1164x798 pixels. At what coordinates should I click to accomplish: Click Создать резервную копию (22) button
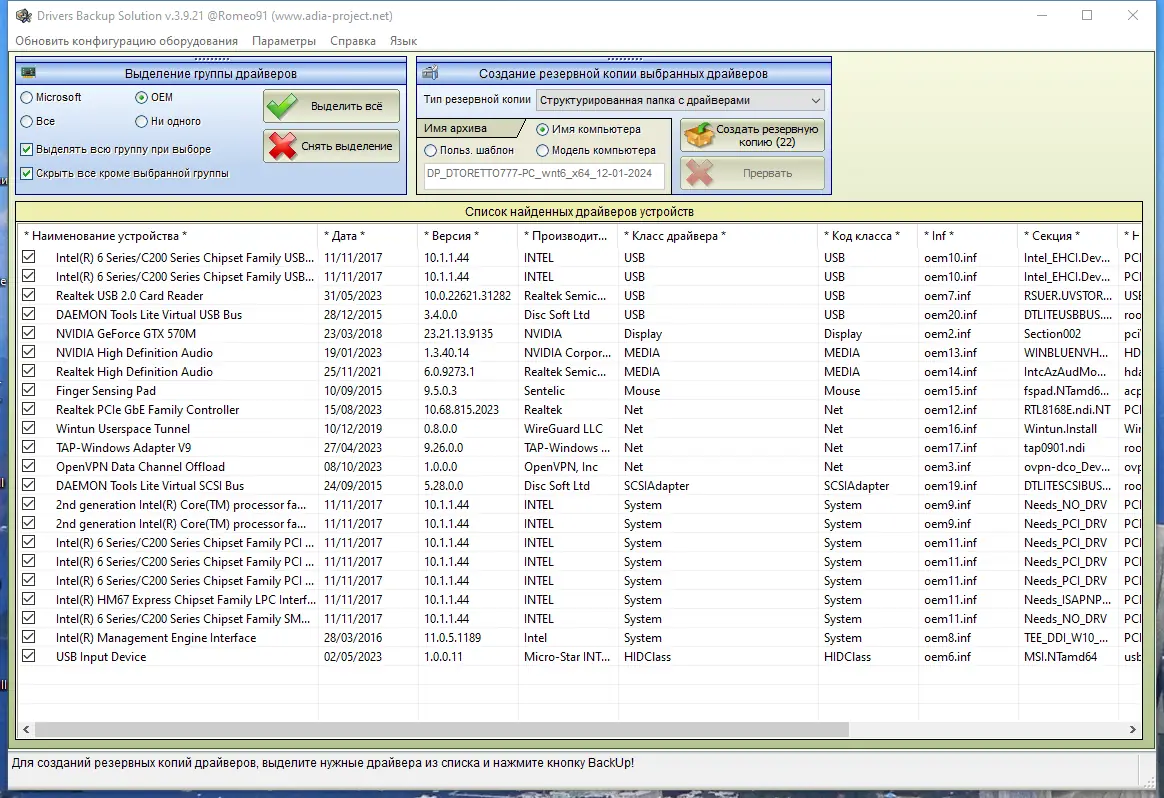tap(753, 135)
